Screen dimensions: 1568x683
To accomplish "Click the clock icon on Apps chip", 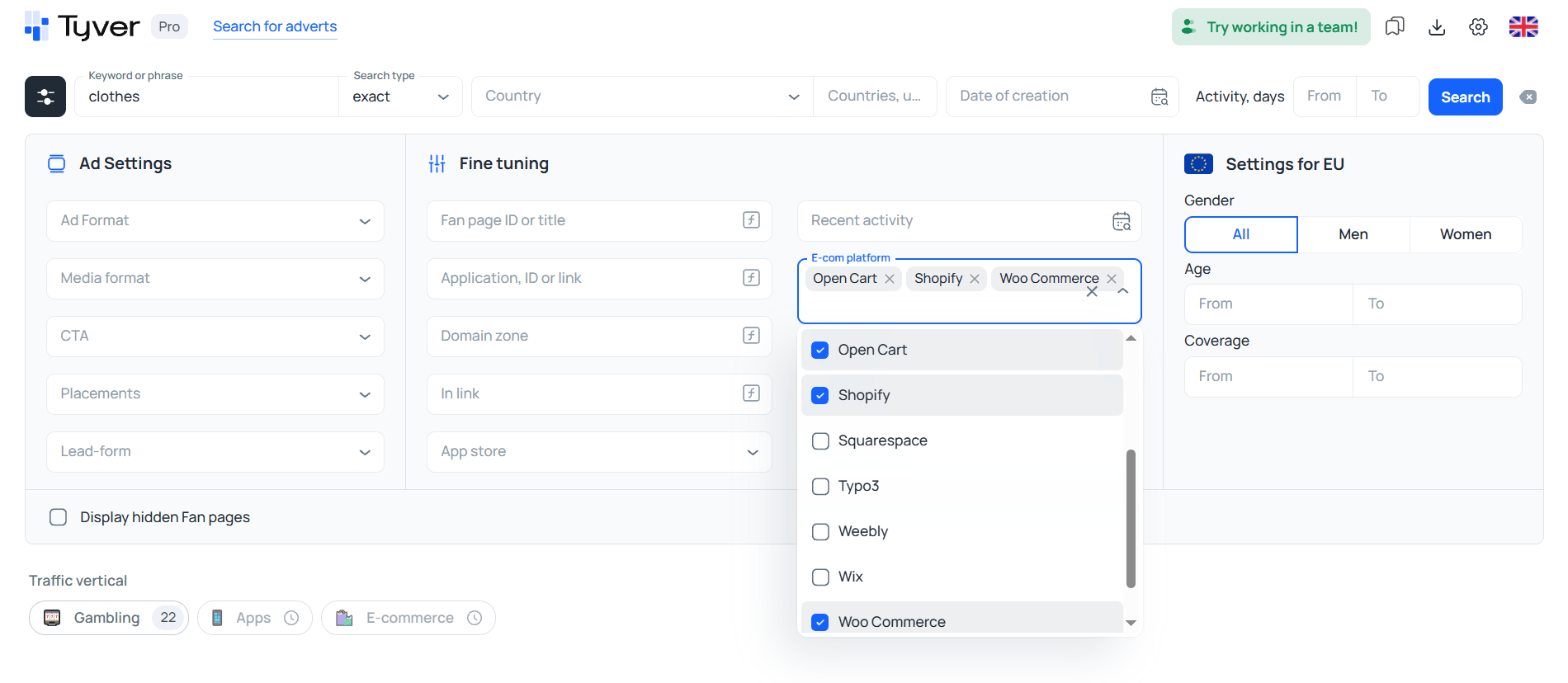I will [x=291, y=618].
